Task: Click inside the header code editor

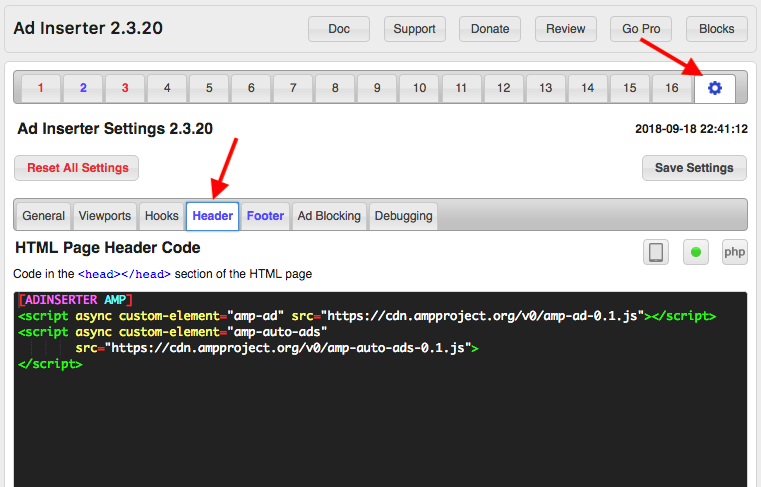Action: (380, 389)
